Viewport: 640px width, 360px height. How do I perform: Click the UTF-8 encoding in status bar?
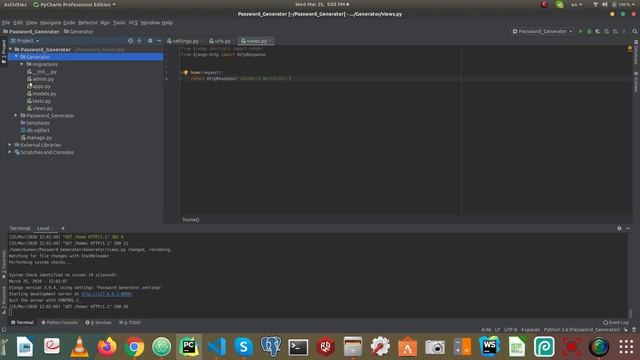[510, 330]
